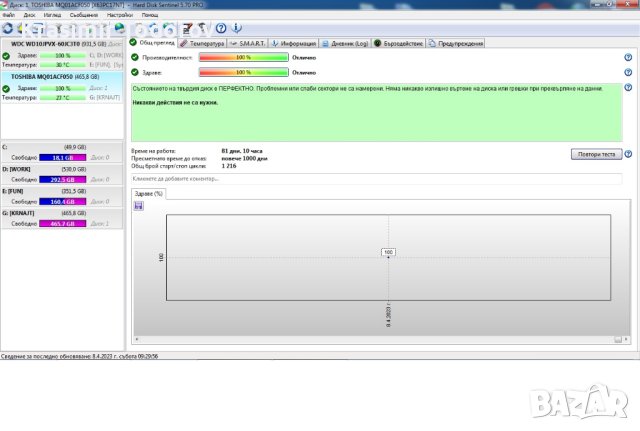Switch to the S.M.A.R.T. tab
Screen dimensions: 640x431
[x=249, y=44]
